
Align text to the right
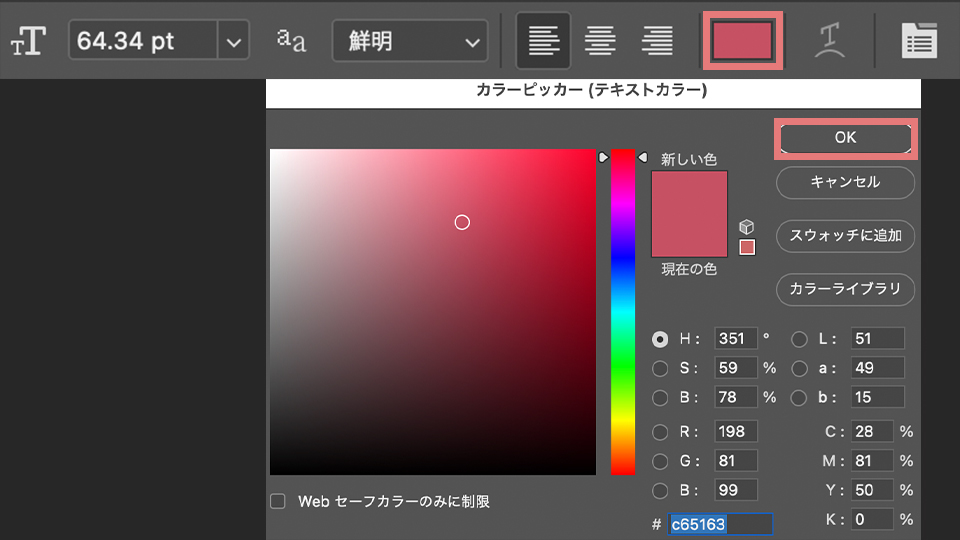(657, 41)
